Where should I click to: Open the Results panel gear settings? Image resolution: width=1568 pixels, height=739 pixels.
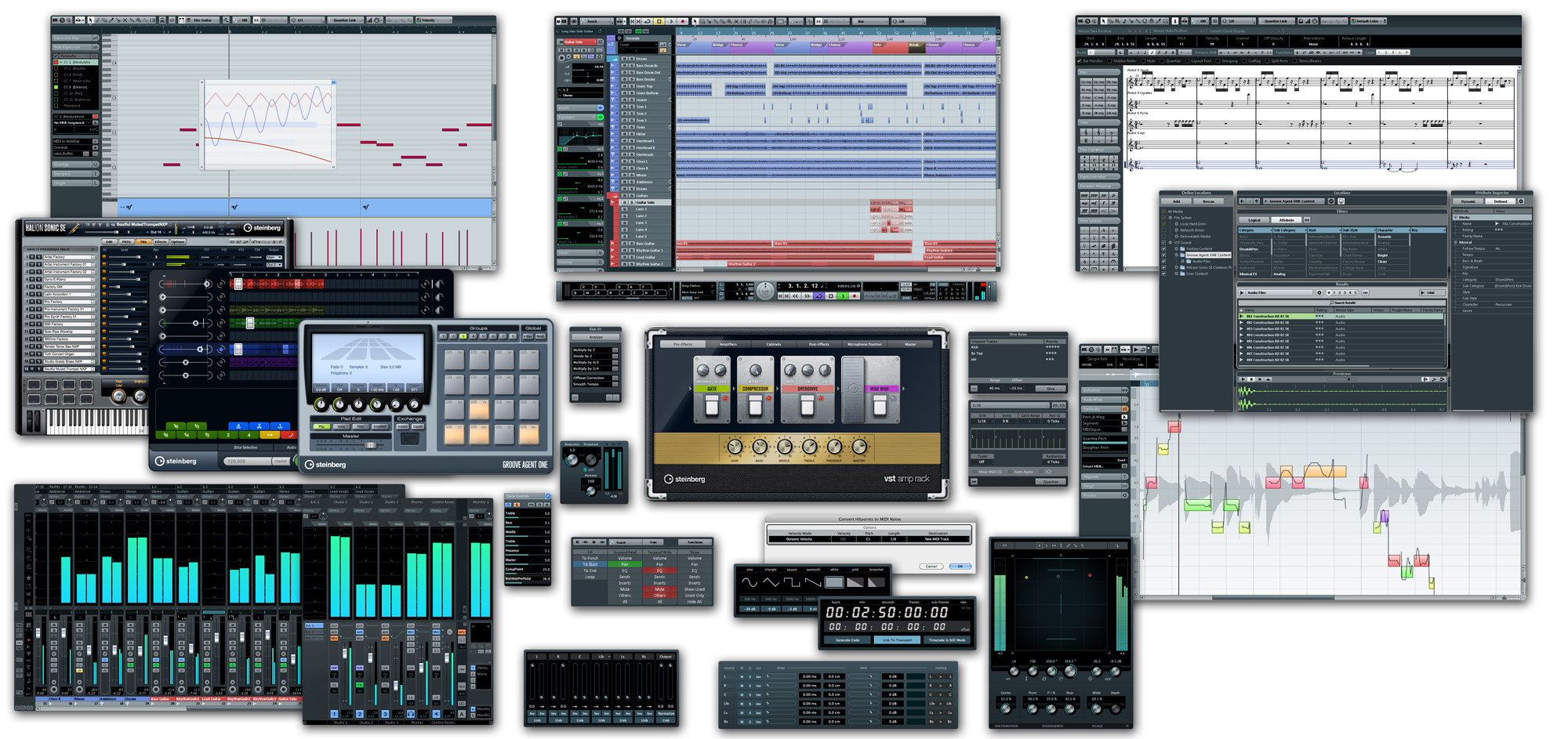pos(1319,292)
